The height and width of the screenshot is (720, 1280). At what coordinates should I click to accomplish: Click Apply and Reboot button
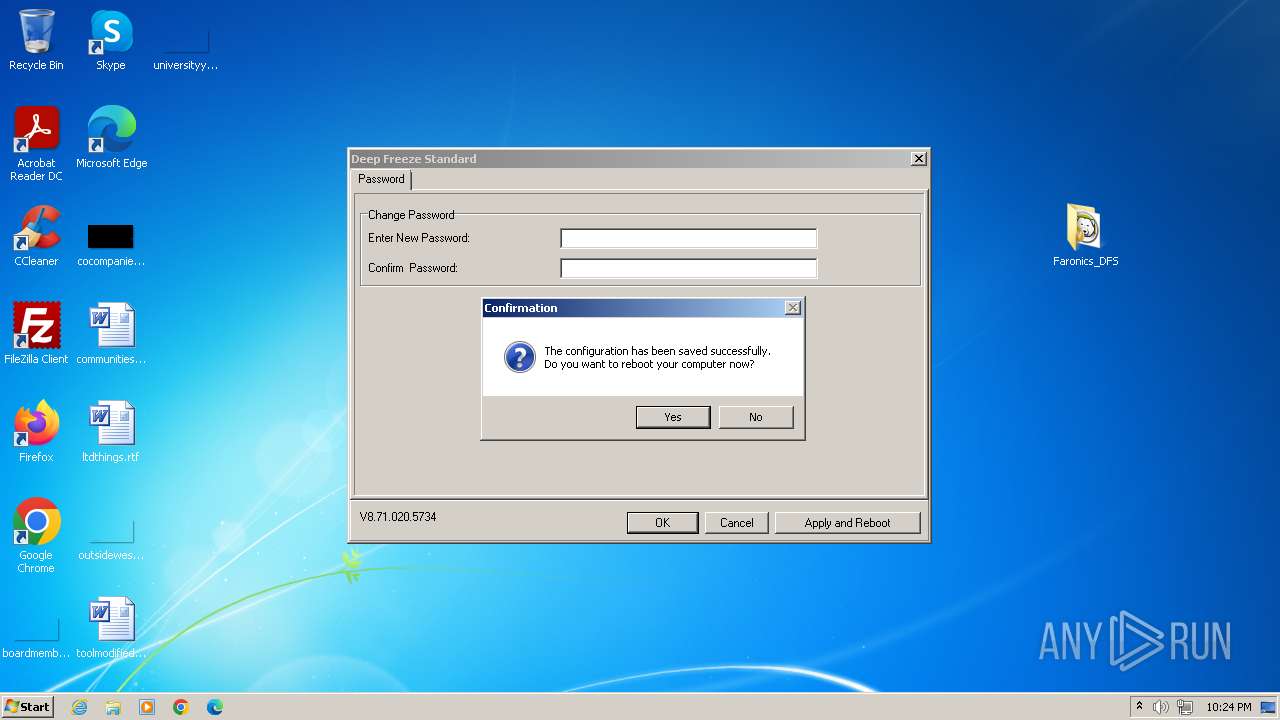pos(847,523)
